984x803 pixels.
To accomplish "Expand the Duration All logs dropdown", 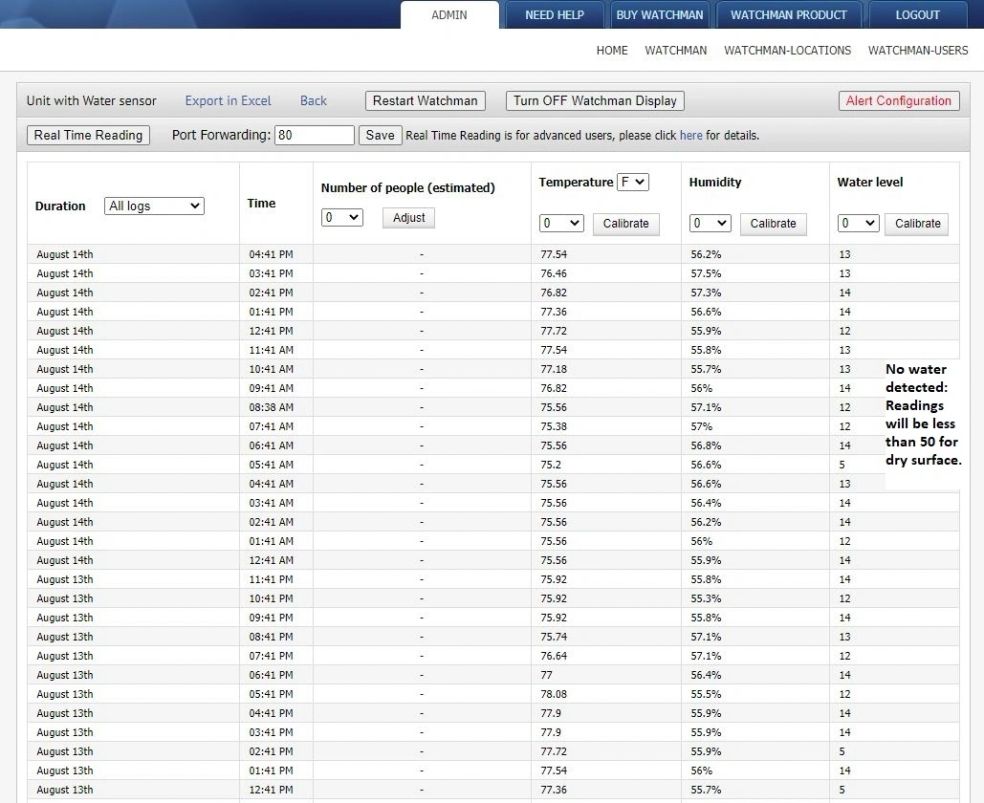I will tap(154, 206).
